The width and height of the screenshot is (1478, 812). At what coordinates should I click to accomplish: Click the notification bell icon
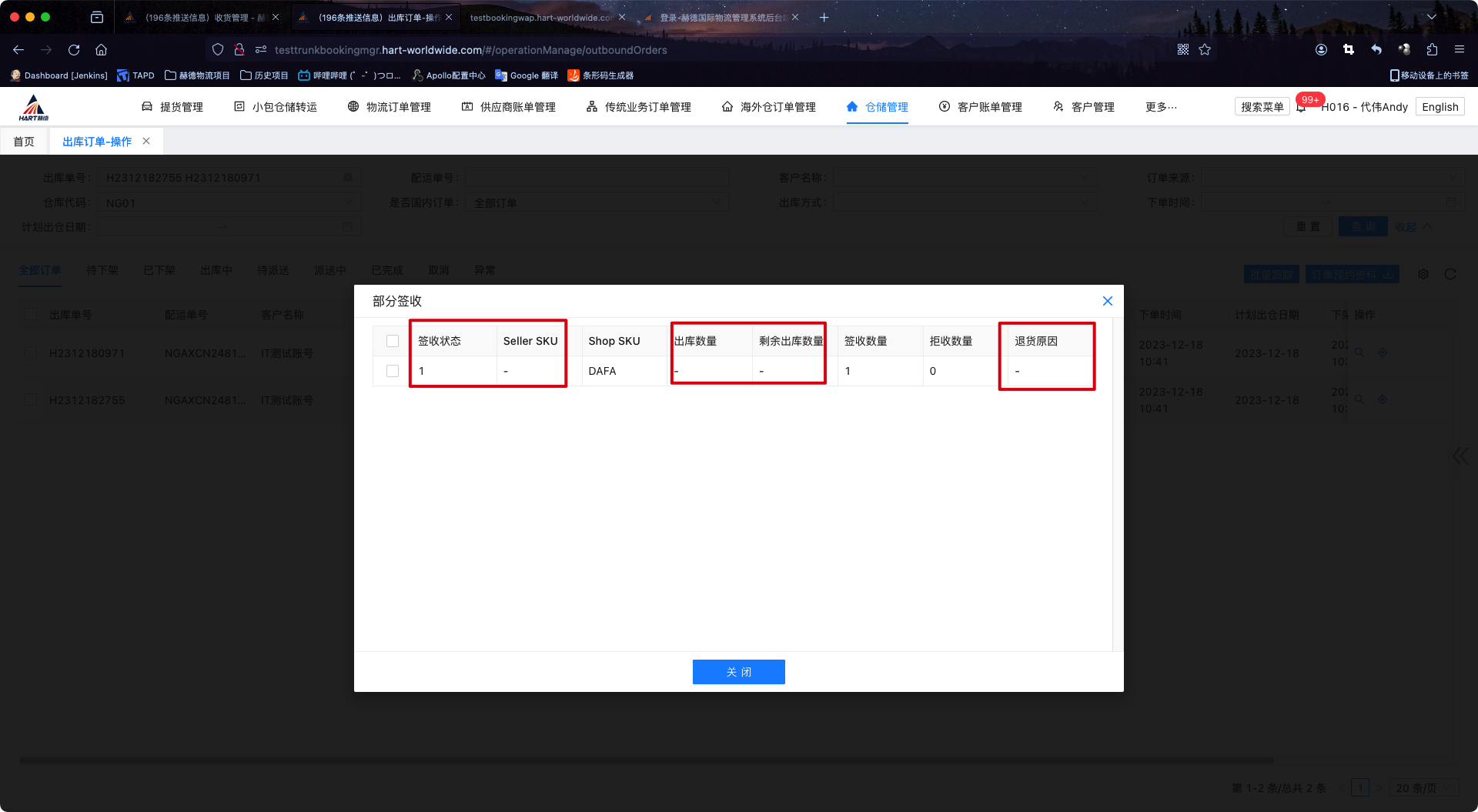pos(1301,108)
